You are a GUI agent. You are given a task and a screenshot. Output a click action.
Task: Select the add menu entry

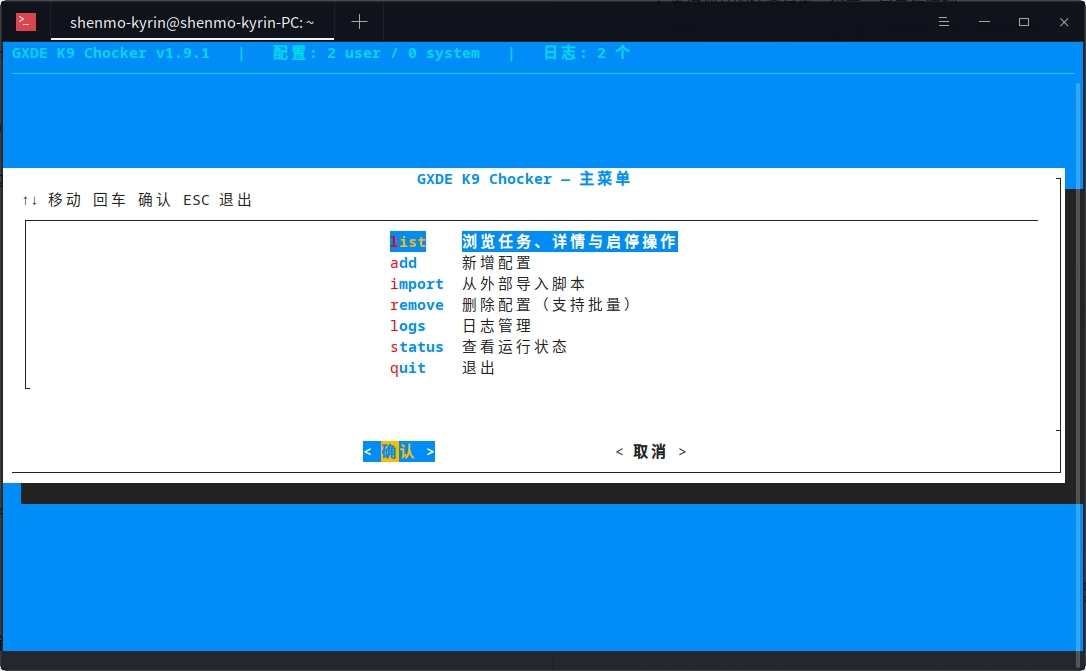click(403, 263)
